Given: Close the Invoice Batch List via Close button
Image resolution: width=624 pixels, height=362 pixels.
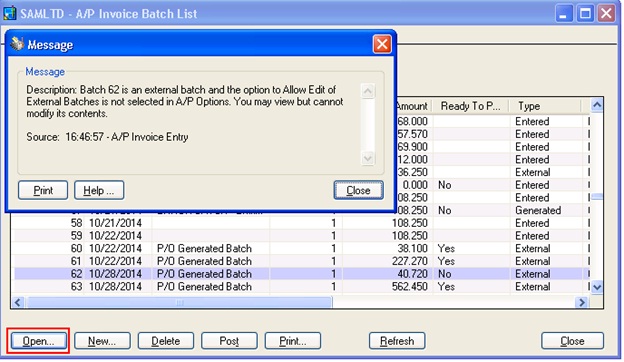Looking at the screenshot, I should [572, 341].
